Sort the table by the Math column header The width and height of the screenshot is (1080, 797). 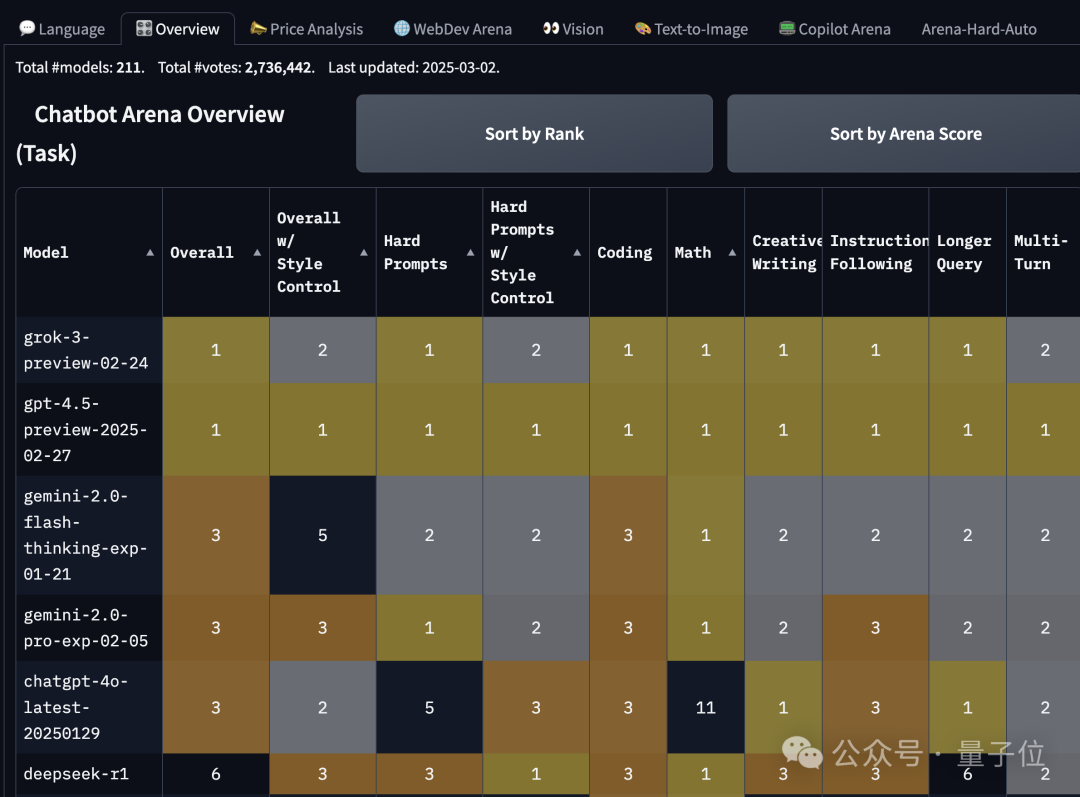coord(693,252)
